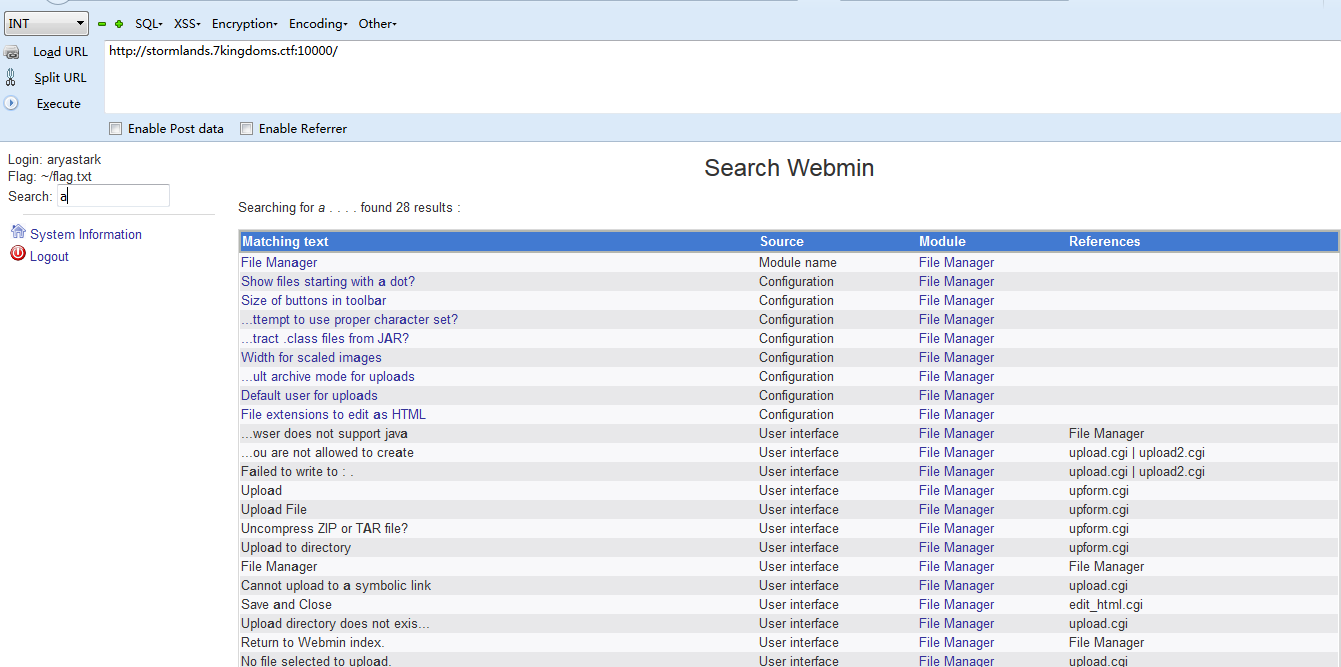
Task: Click 'Upload to directory' matching text
Action: click(x=296, y=548)
